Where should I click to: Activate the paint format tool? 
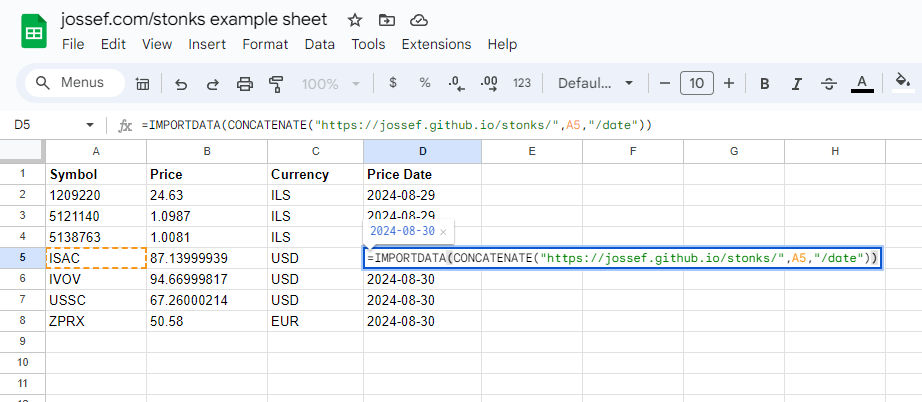tap(277, 84)
